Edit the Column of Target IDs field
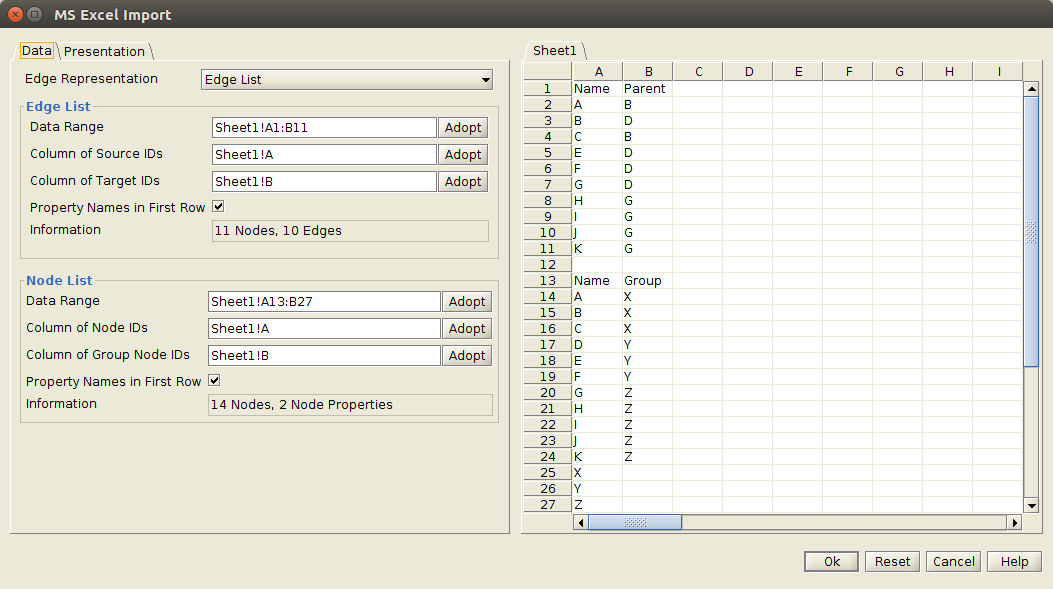 (x=324, y=181)
